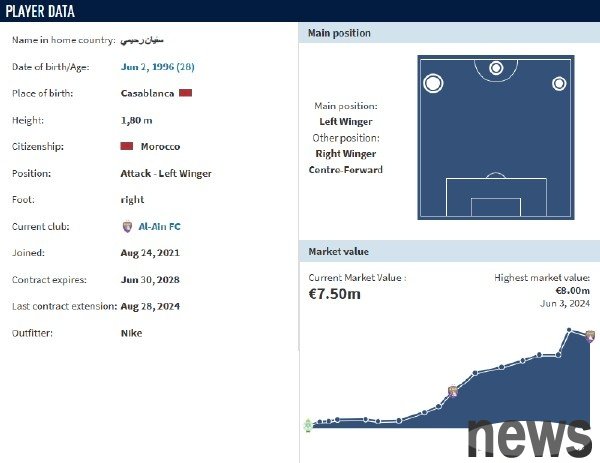Image resolution: width=600 pixels, height=463 pixels.
Task: Click the €7.50m current market value
Action: pyautogui.click(x=334, y=293)
